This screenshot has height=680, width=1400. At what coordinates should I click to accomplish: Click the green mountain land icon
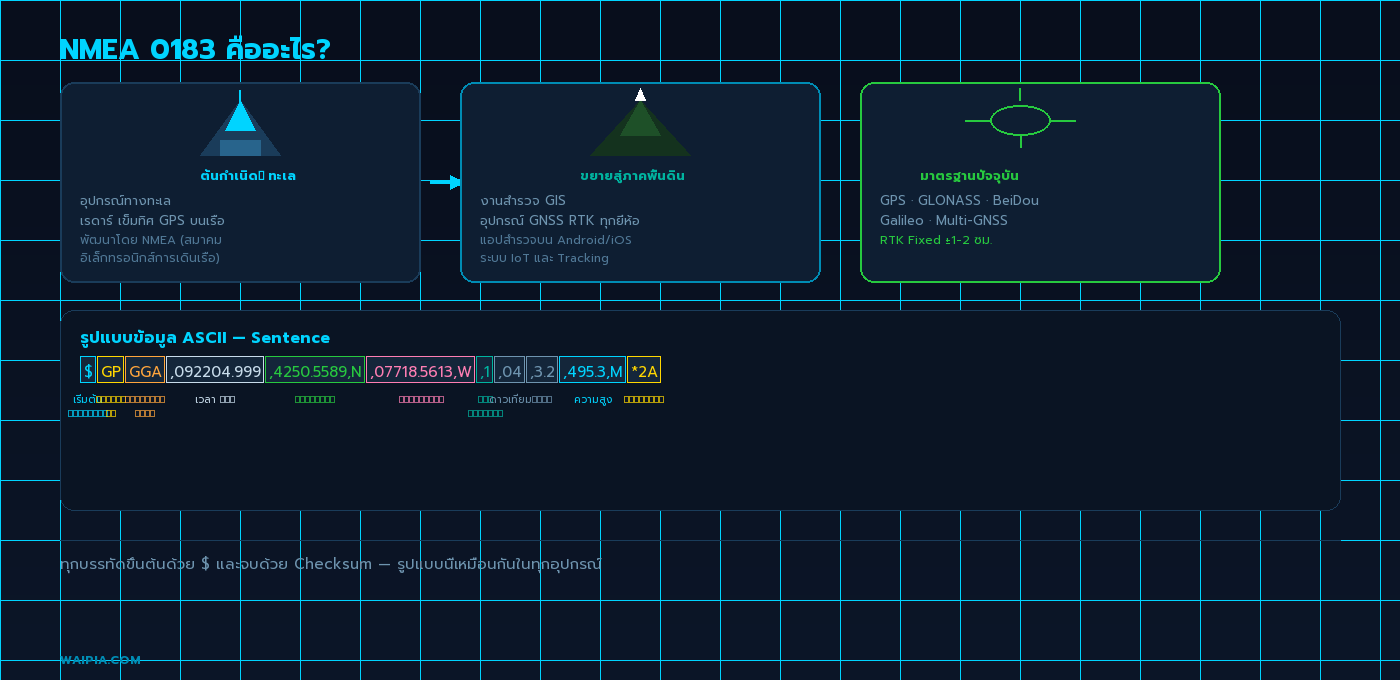[640, 127]
